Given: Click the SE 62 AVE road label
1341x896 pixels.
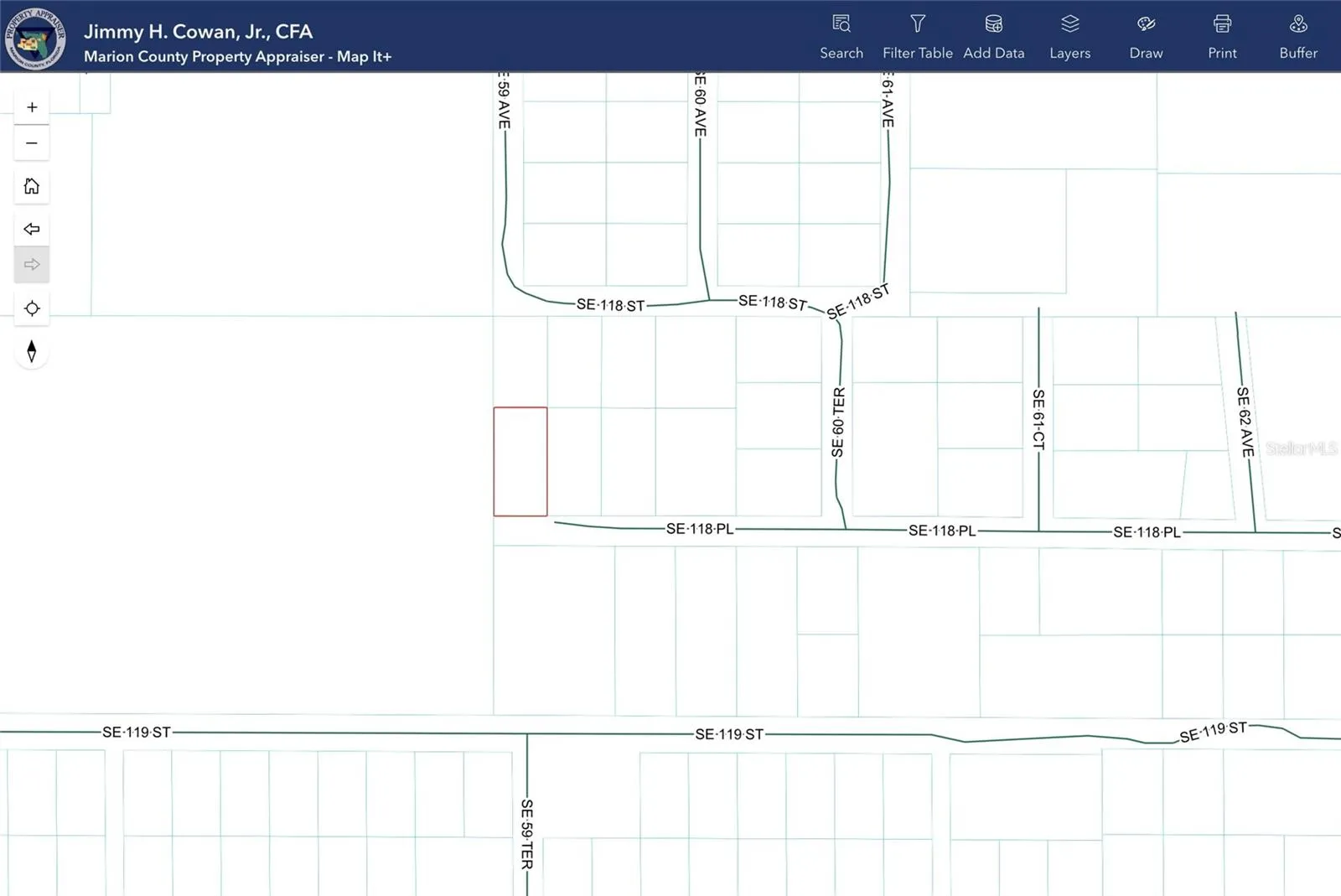Looking at the screenshot, I should click(x=1245, y=422).
